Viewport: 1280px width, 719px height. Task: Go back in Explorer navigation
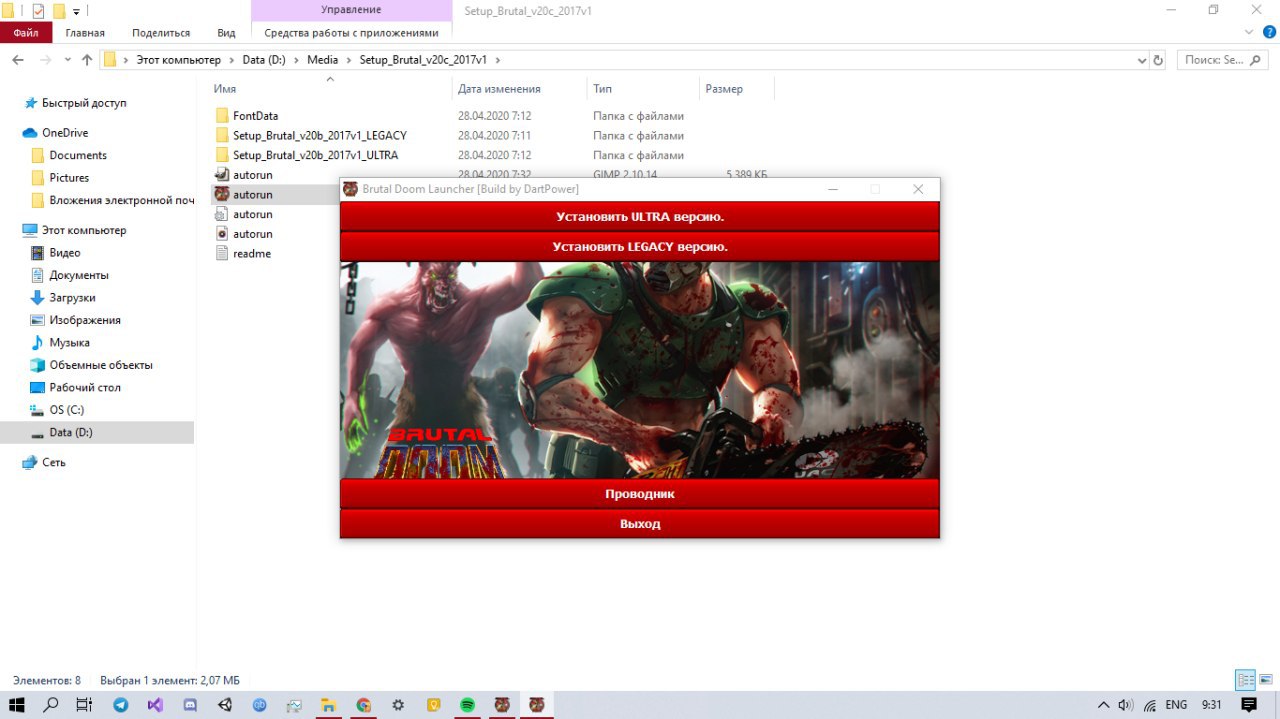tap(18, 60)
